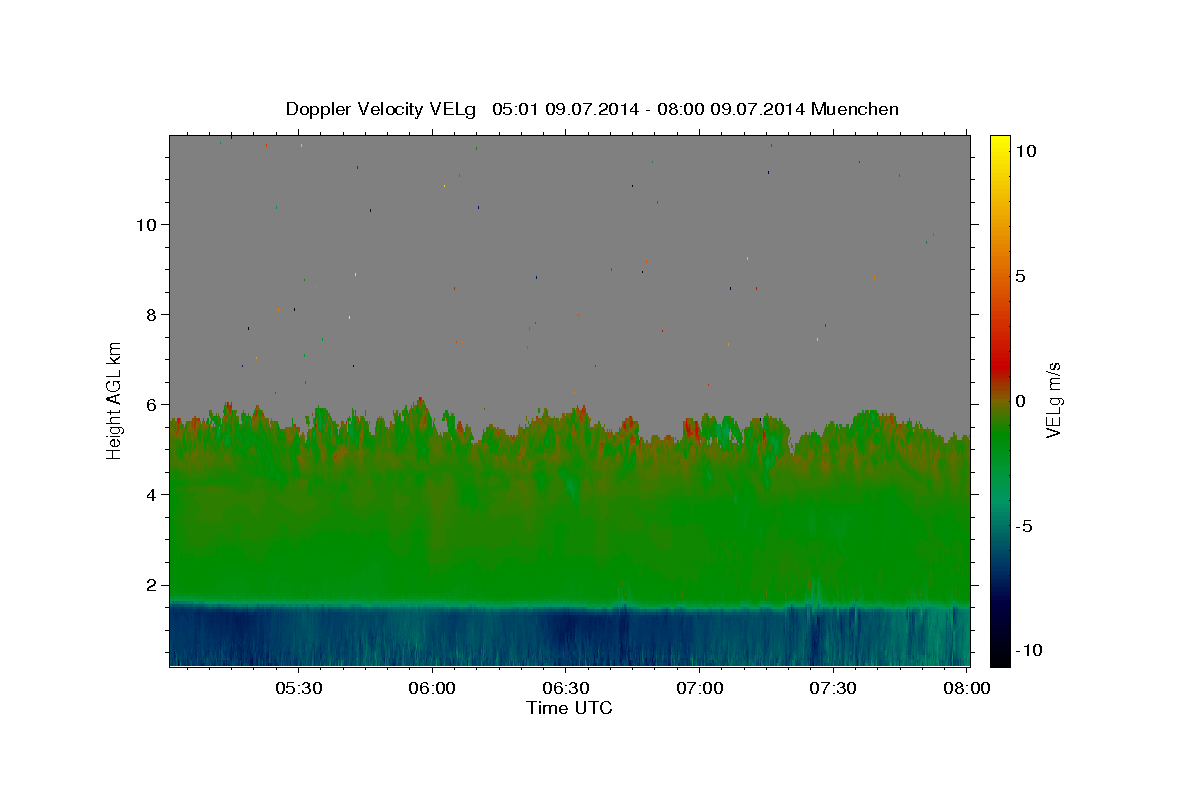Click the plot title 'Doppler Velocity VELg'
The width and height of the screenshot is (1200, 800).
point(383,109)
